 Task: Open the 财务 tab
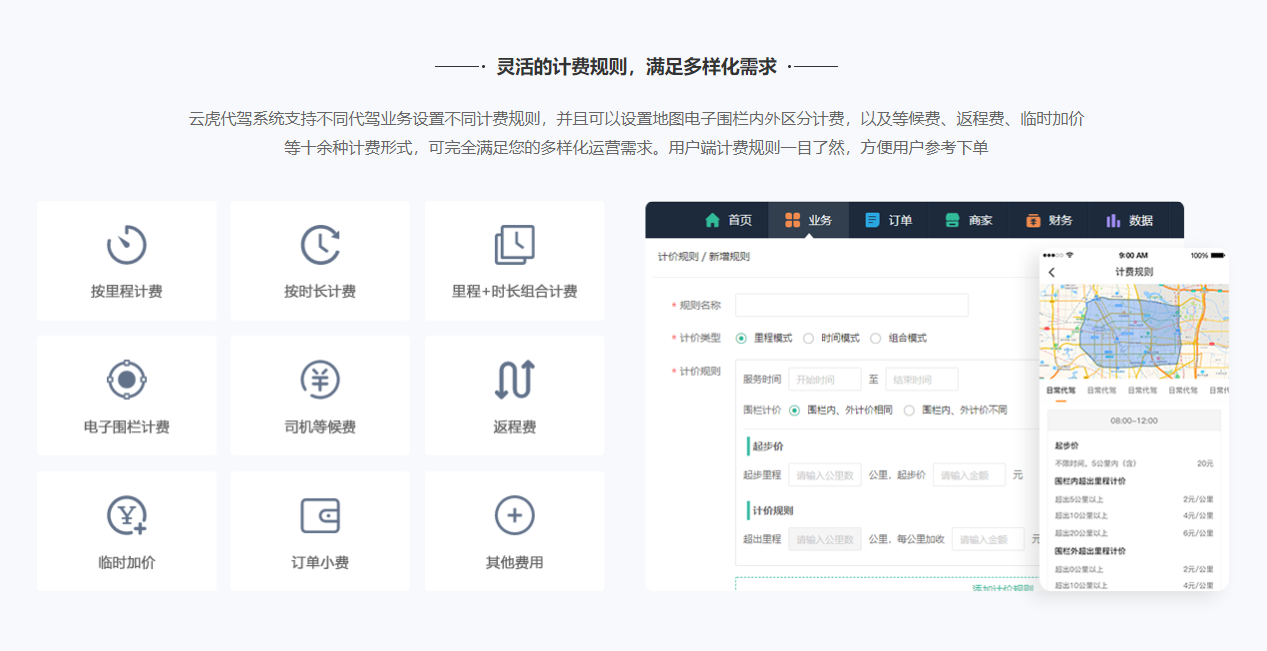[1049, 220]
